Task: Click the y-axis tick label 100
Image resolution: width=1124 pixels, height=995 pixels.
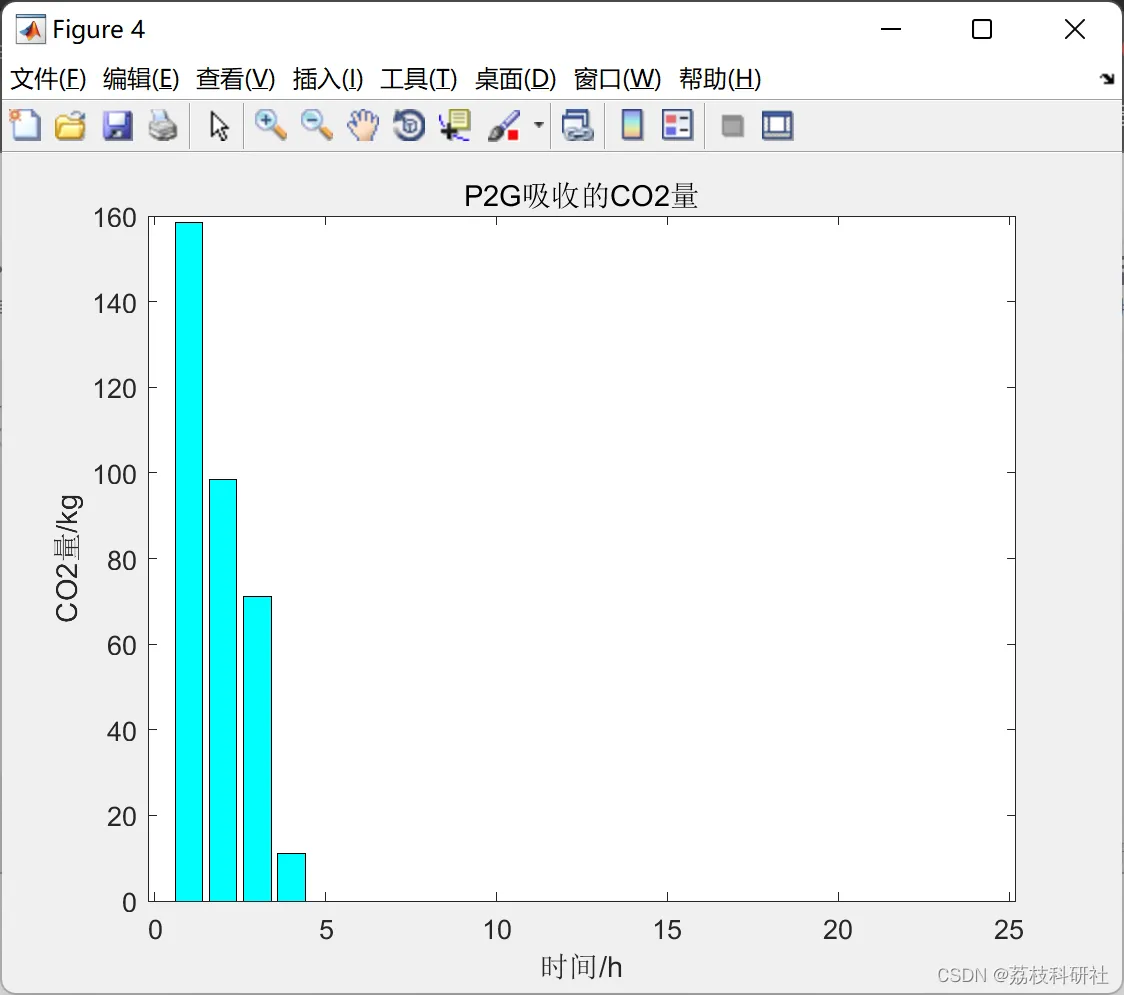Action: point(115,475)
